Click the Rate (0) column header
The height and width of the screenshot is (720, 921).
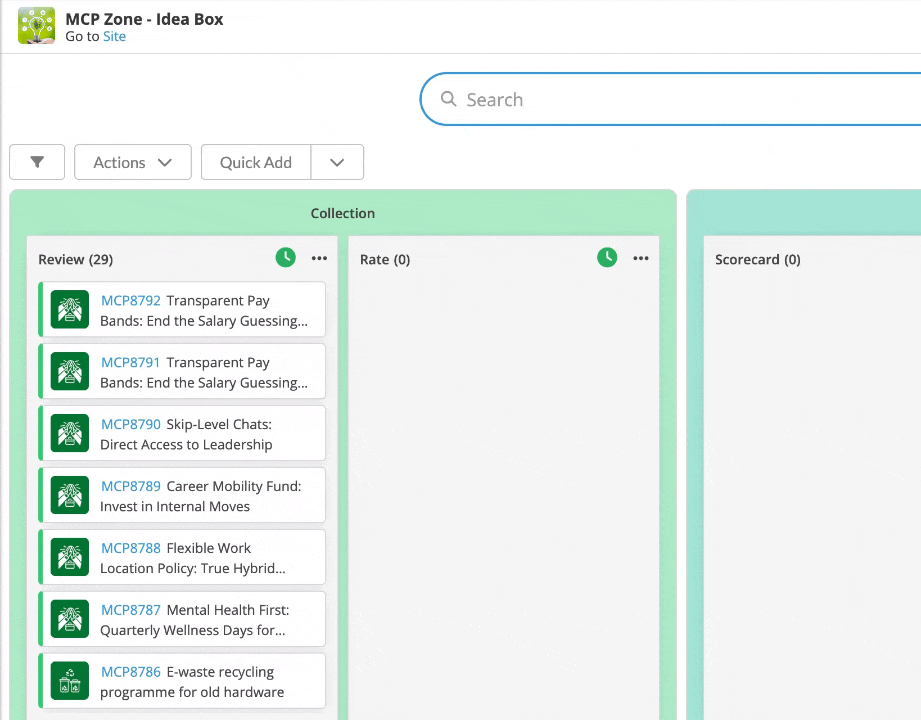(x=385, y=260)
